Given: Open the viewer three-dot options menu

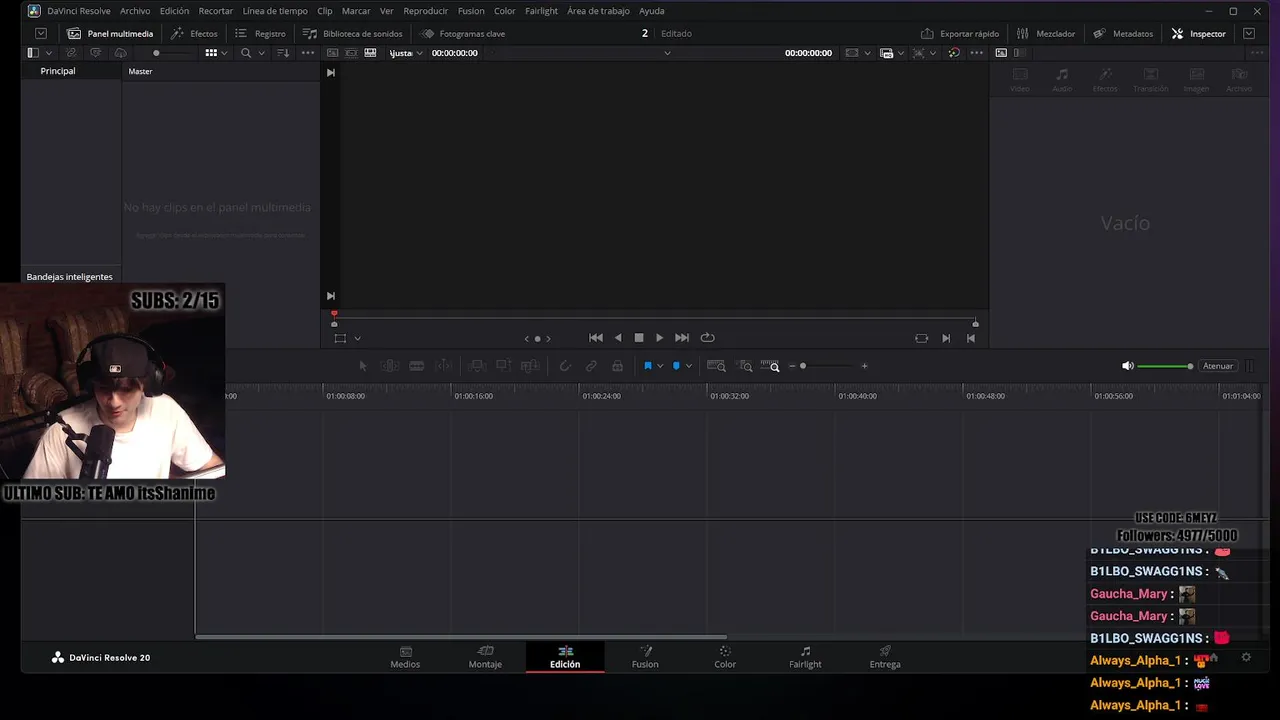Looking at the screenshot, I should (x=976, y=53).
